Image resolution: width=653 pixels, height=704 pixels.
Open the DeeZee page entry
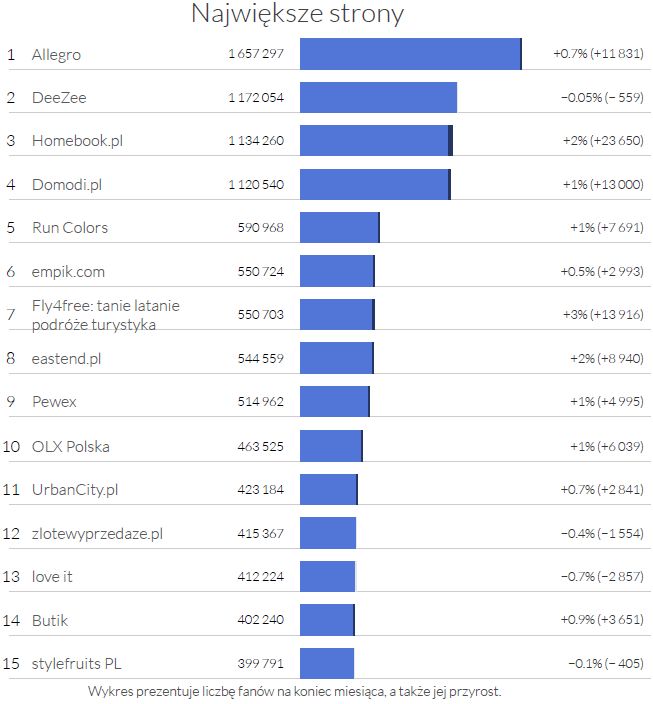pyautogui.click(x=59, y=98)
